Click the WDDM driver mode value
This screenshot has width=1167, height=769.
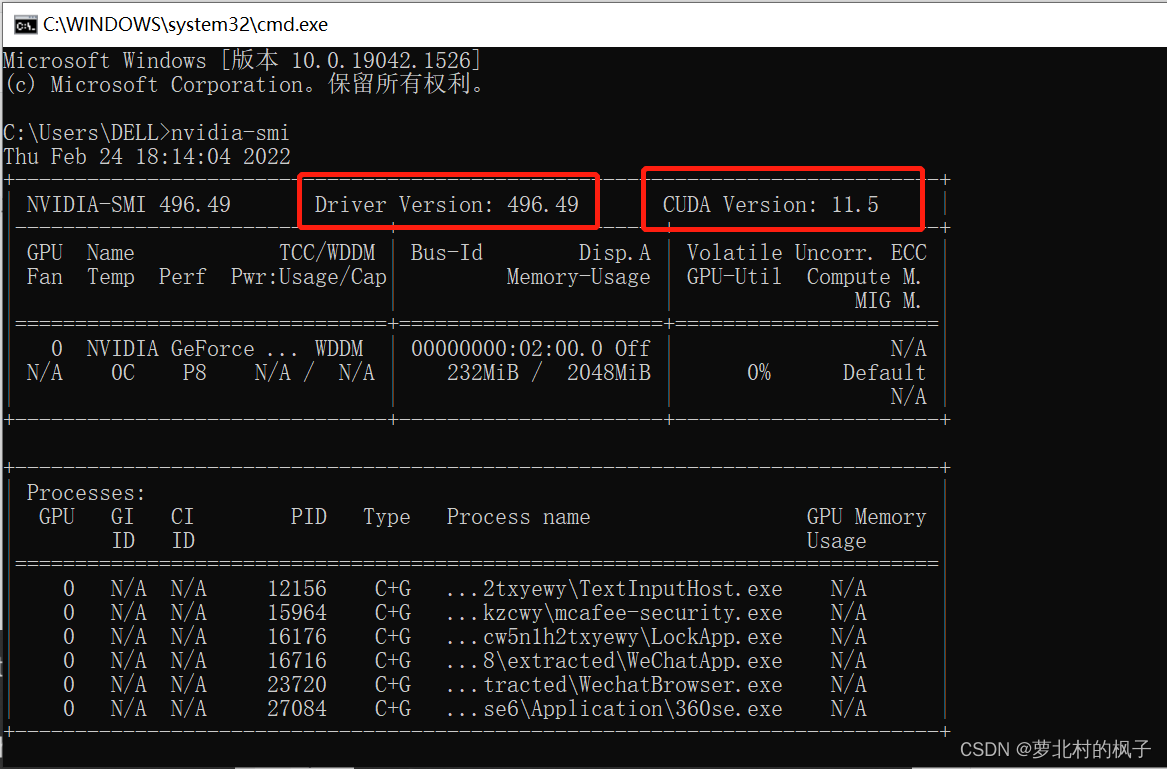[339, 348]
